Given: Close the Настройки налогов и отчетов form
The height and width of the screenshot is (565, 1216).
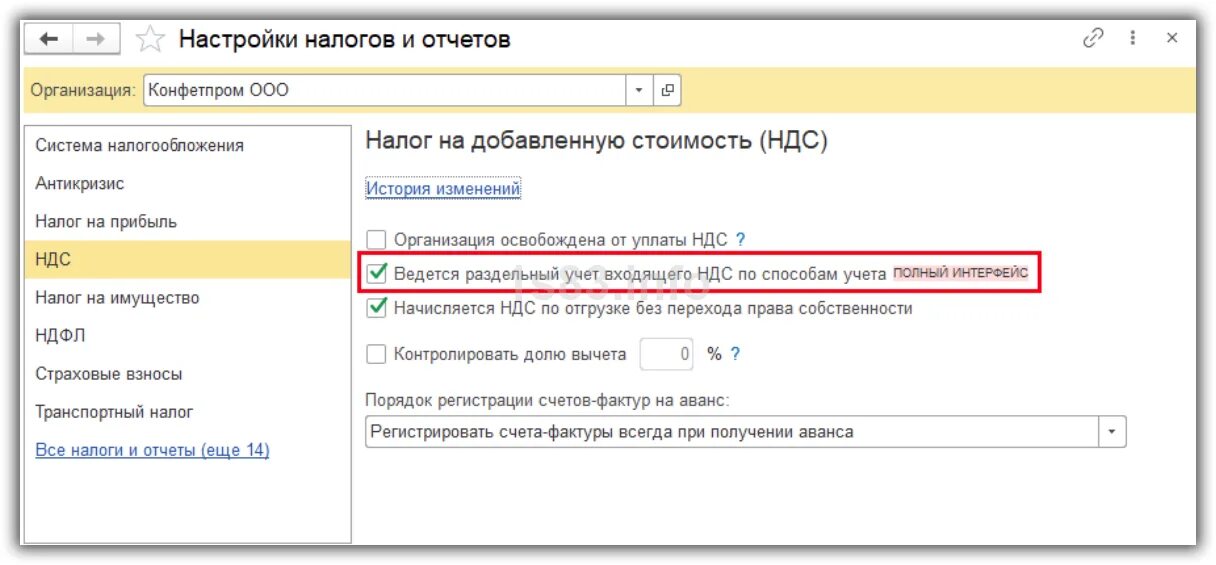Looking at the screenshot, I should coord(1172,38).
